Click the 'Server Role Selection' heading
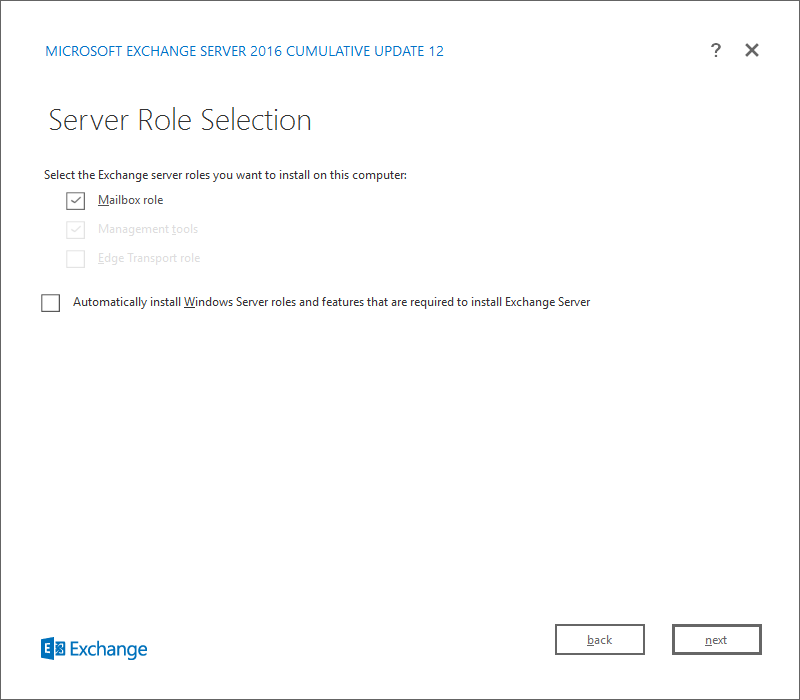This screenshot has width=800, height=700. (x=180, y=120)
